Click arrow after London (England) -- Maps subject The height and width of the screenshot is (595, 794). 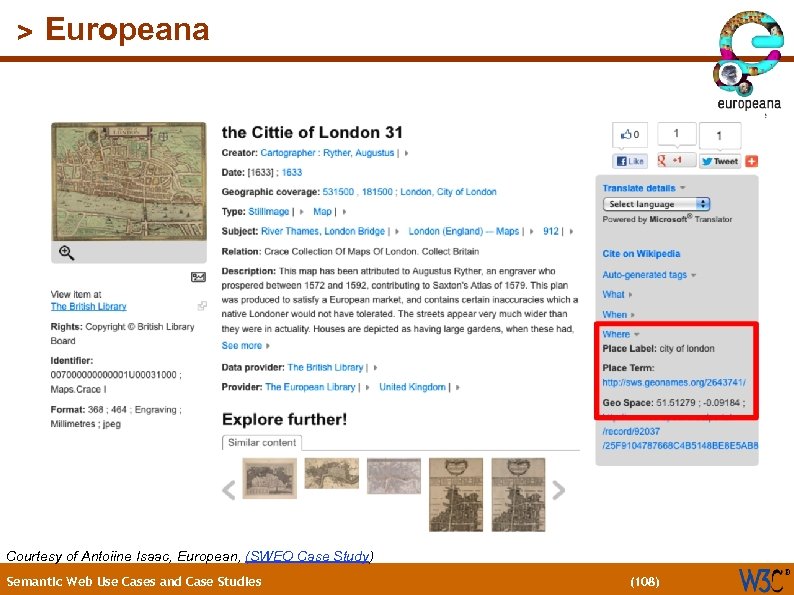pyautogui.click(x=531, y=231)
